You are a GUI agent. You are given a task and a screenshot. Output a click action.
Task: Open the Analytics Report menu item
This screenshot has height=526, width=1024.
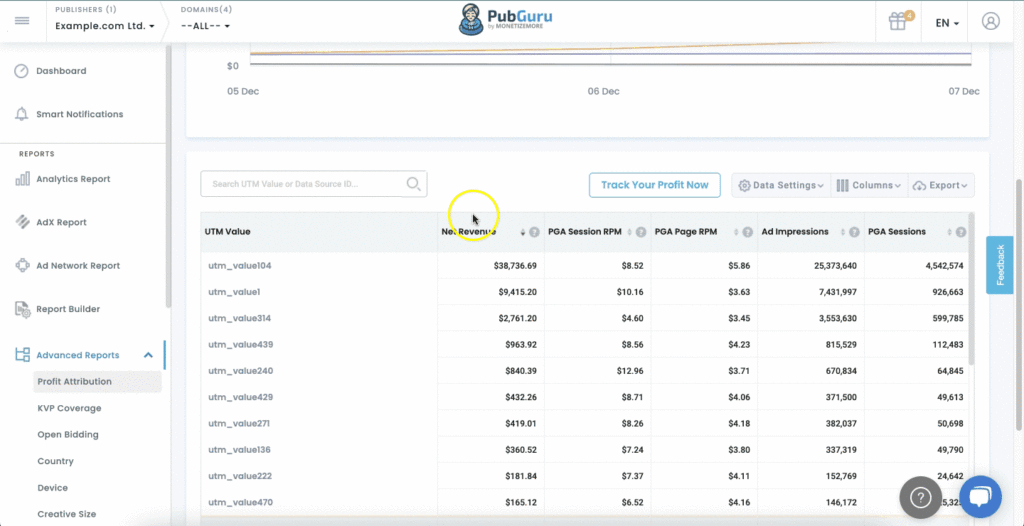[x=73, y=179]
